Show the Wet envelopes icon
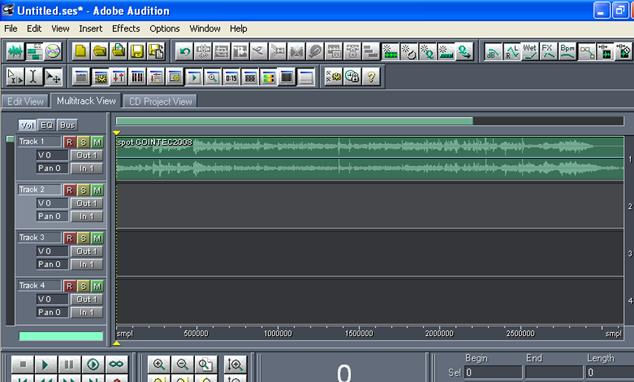 [530, 51]
